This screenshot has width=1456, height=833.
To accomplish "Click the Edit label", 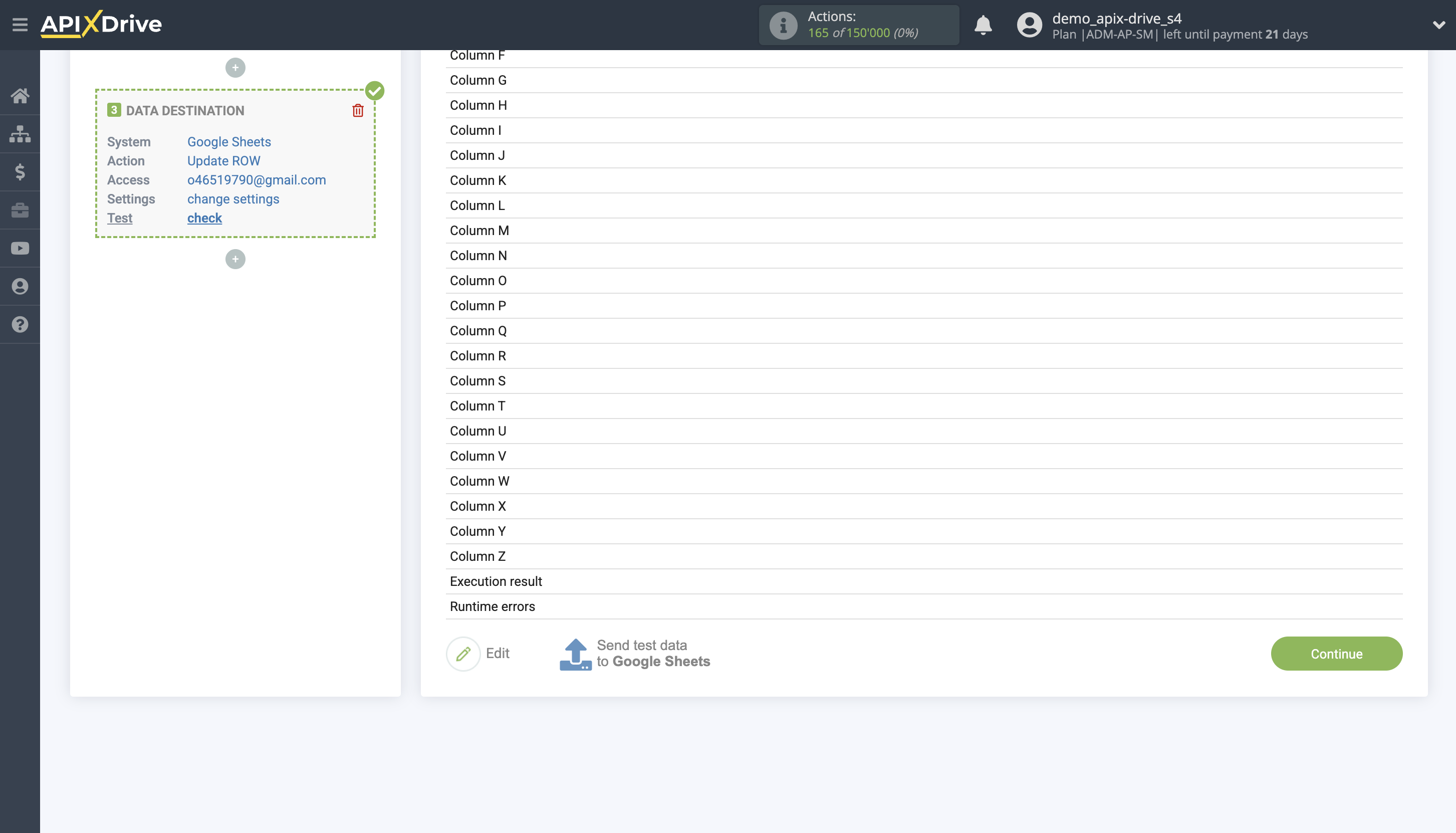I will [498, 654].
